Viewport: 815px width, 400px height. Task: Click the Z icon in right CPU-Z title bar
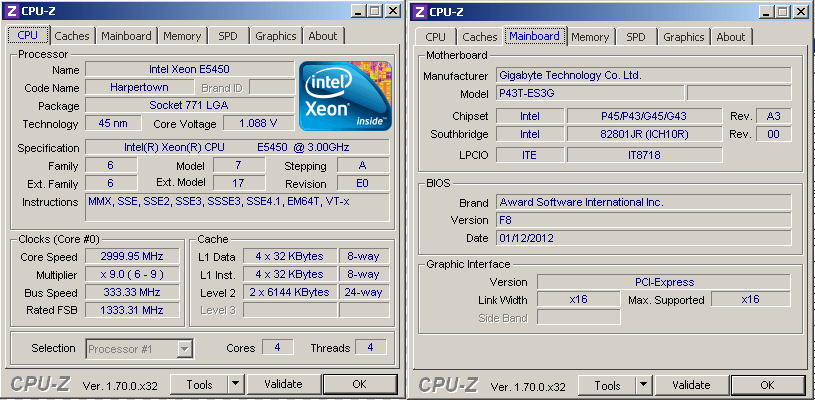tap(420, 11)
